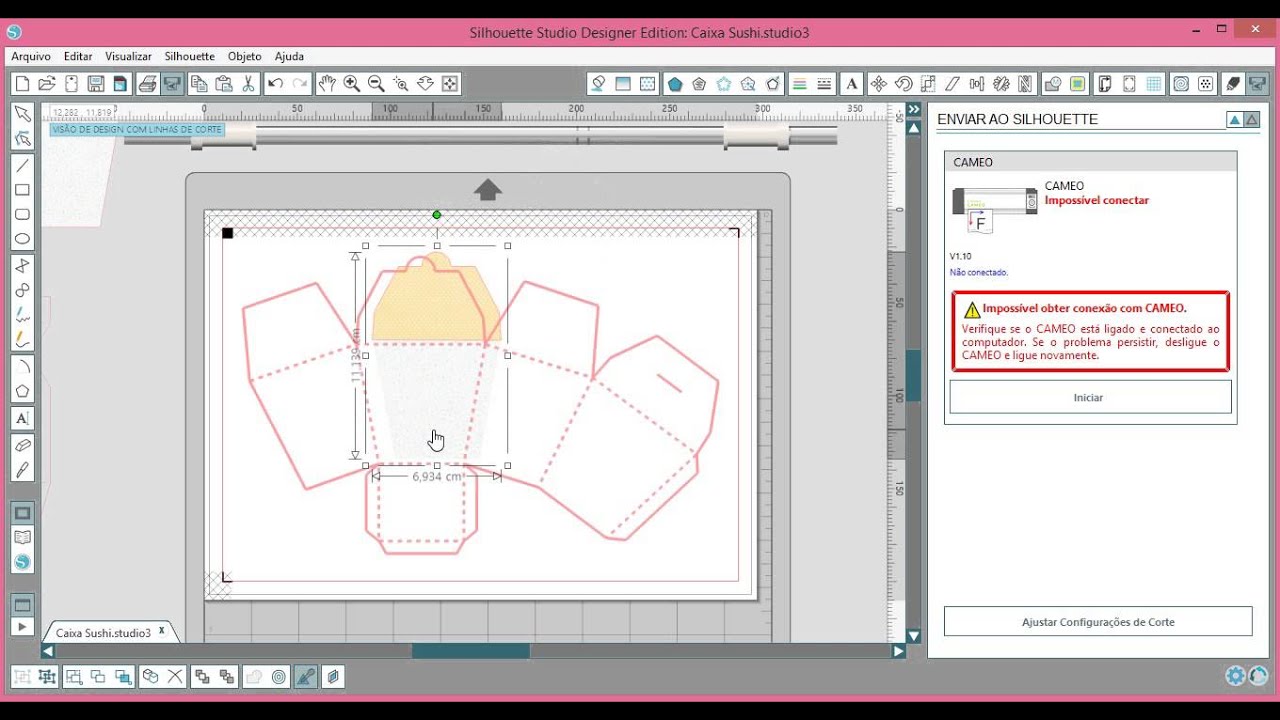Viewport: 1280px width, 720px height.
Task: Click the vertical scrollbar down arrow
Action: [x=913, y=635]
